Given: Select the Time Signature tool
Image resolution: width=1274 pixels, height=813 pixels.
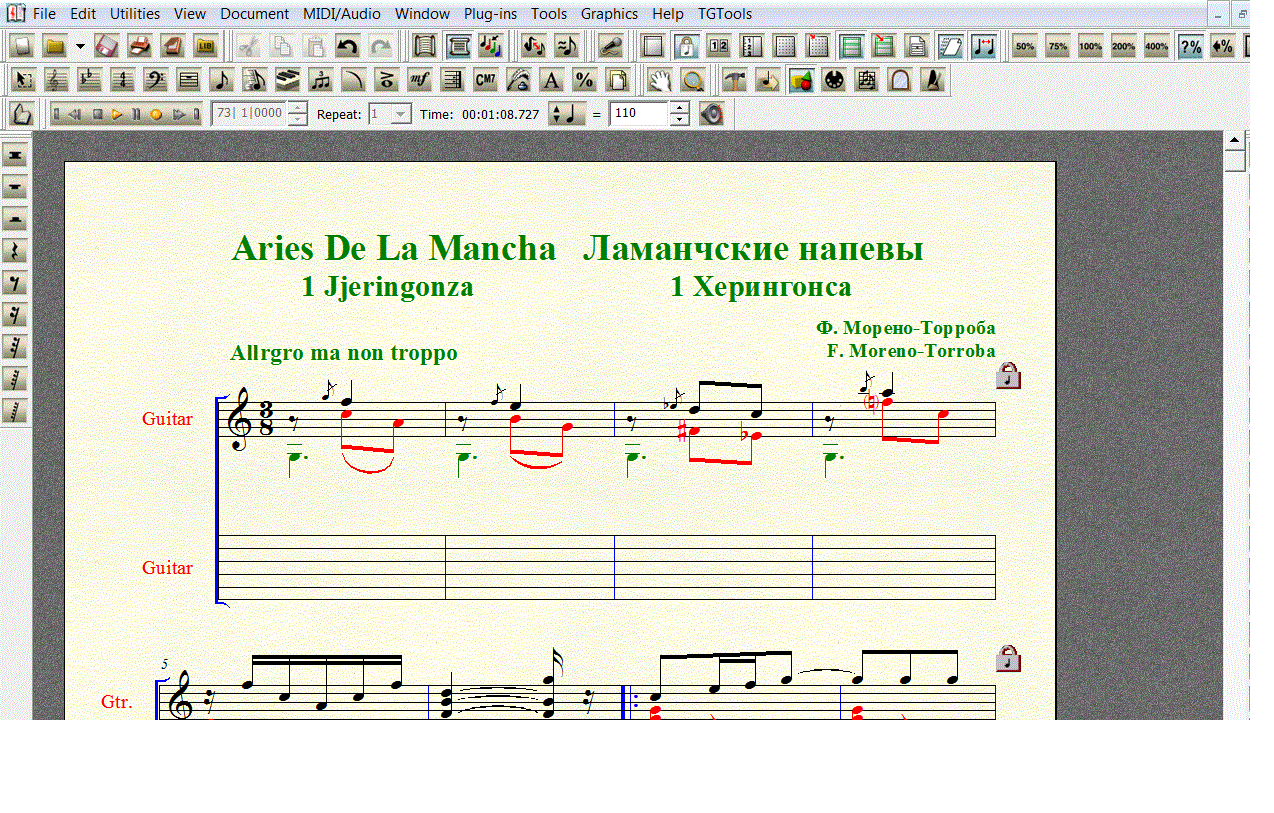Looking at the screenshot, I should [x=123, y=80].
